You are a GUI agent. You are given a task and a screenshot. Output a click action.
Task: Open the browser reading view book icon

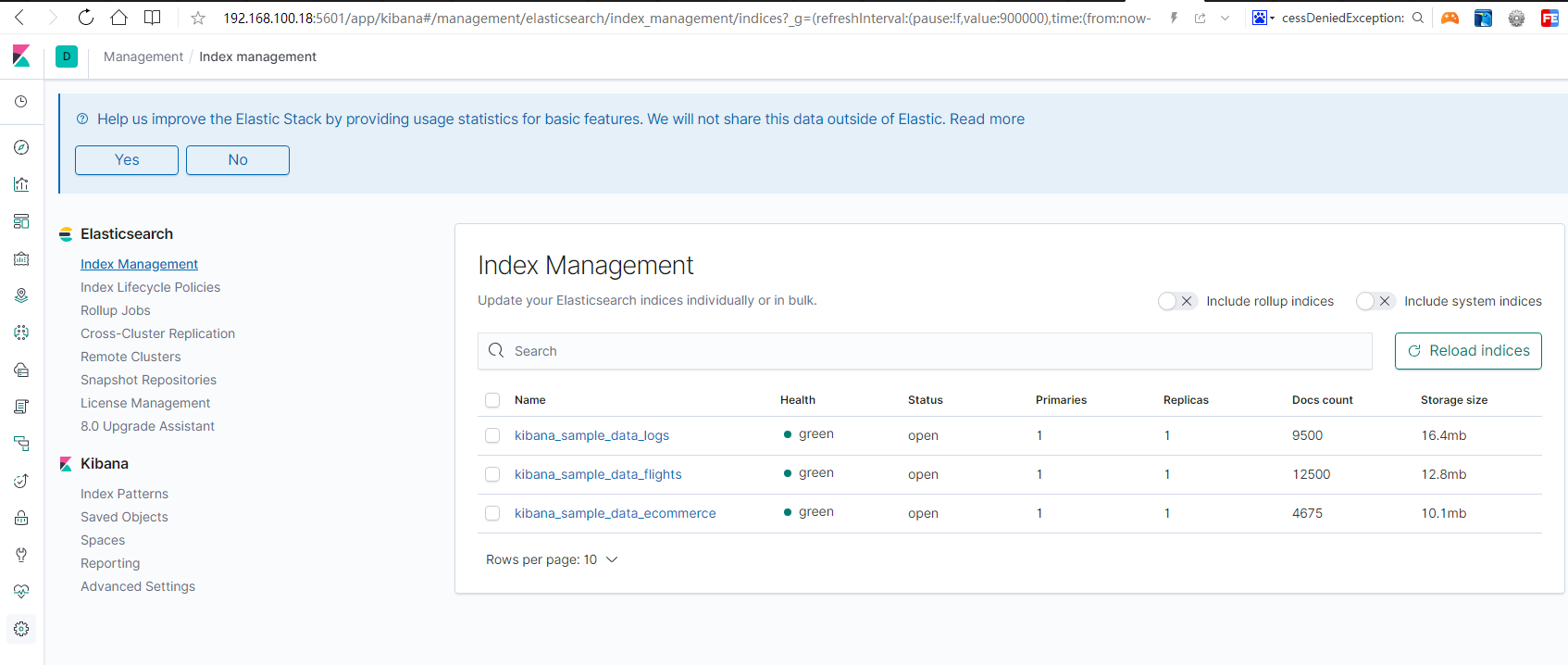[153, 18]
